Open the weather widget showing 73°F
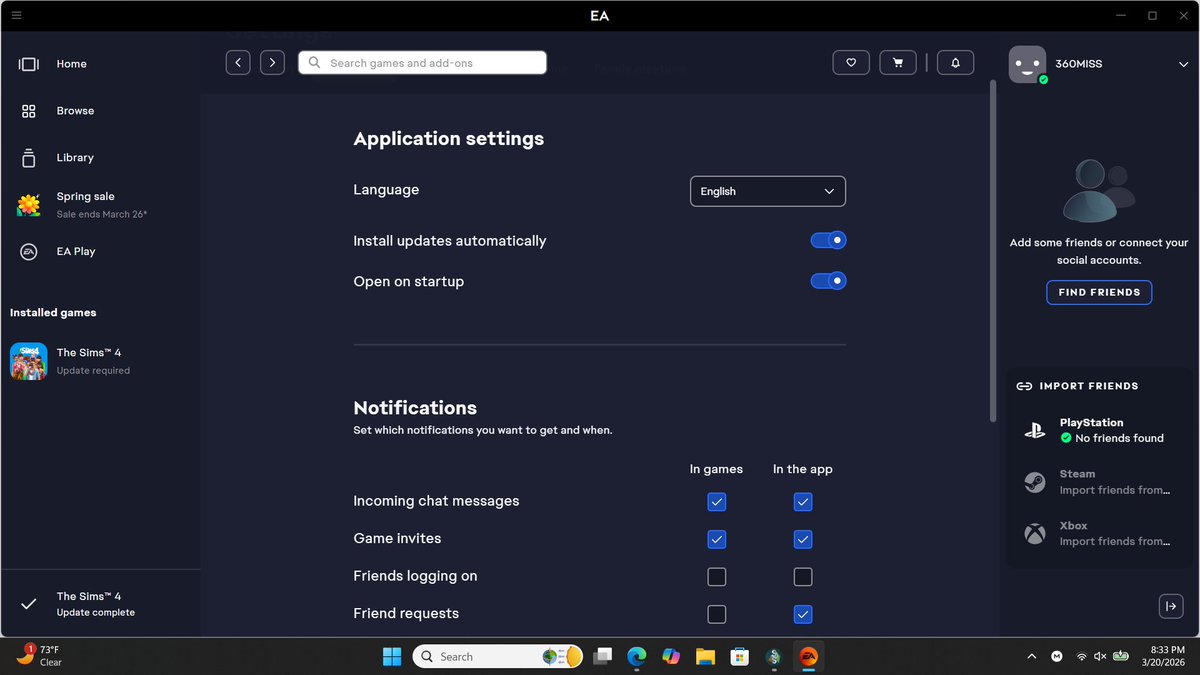The height and width of the screenshot is (675, 1200). [40, 656]
